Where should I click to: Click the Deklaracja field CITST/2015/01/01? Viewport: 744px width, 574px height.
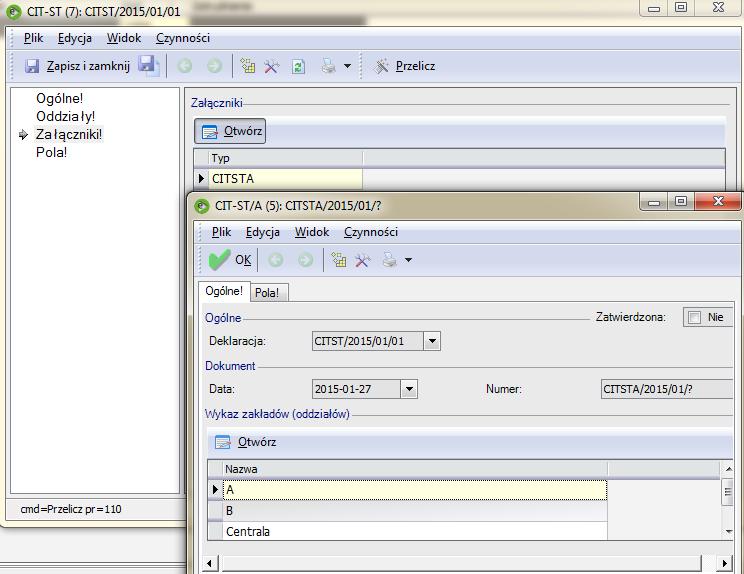click(x=368, y=341)
